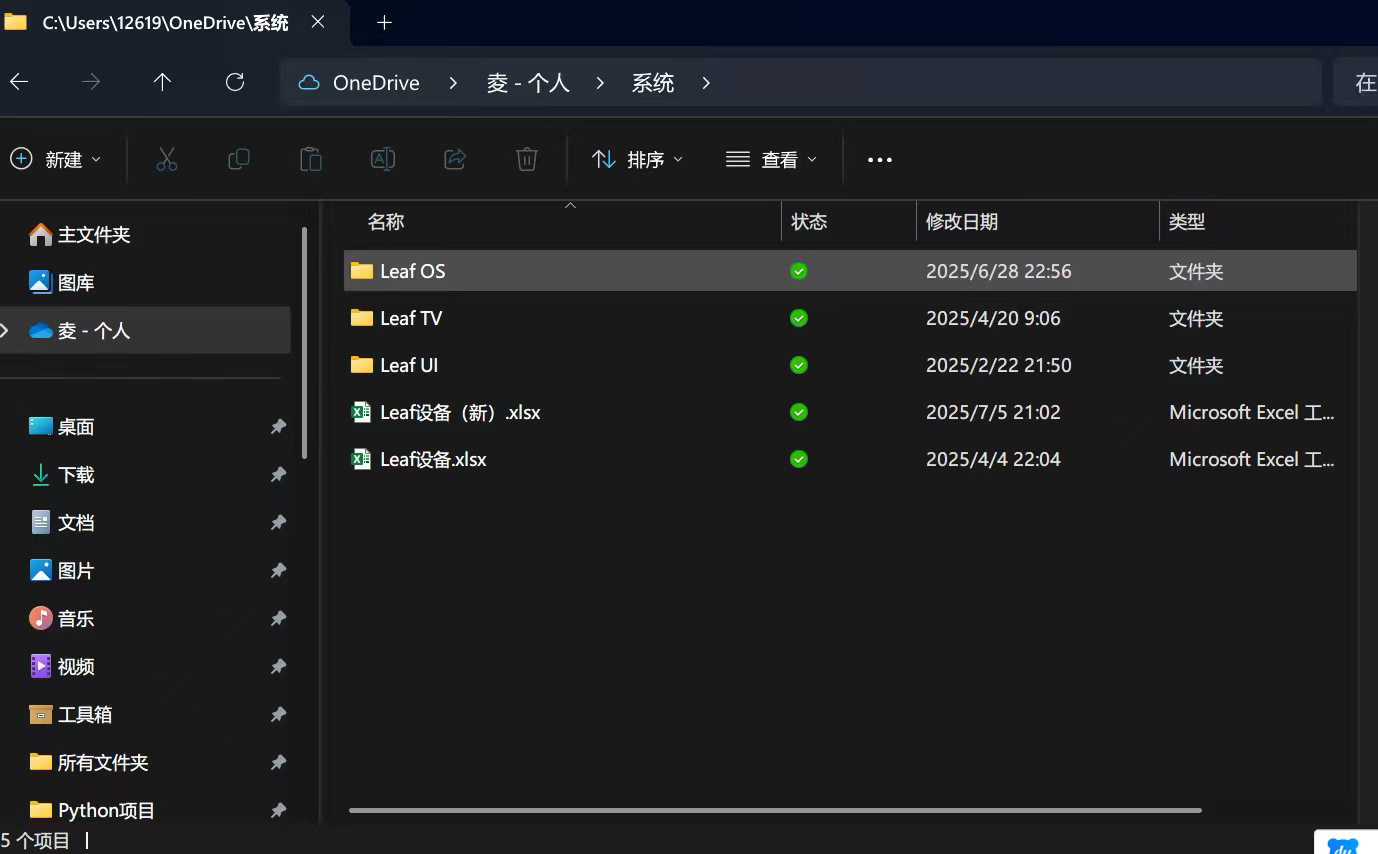
Task: Refresh the current folder view
Action: (x=235, y=82)
